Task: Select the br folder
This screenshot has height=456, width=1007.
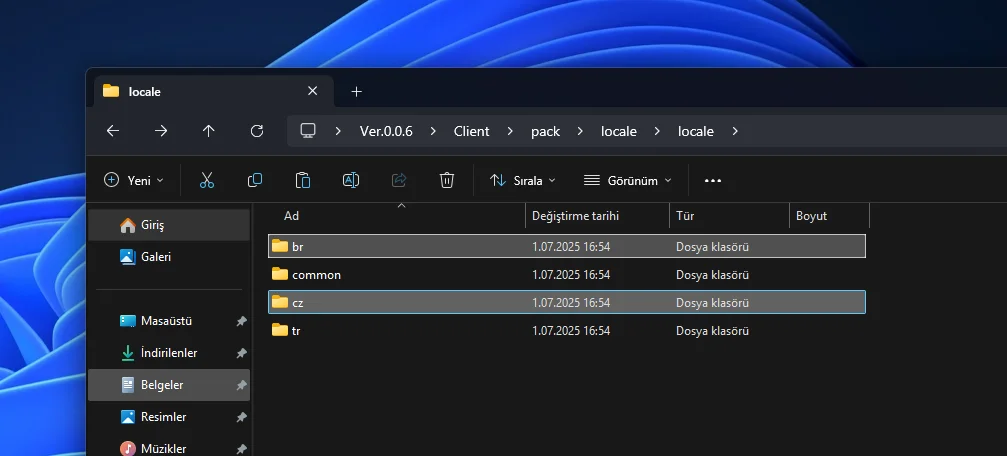Action: coord(566,246)
